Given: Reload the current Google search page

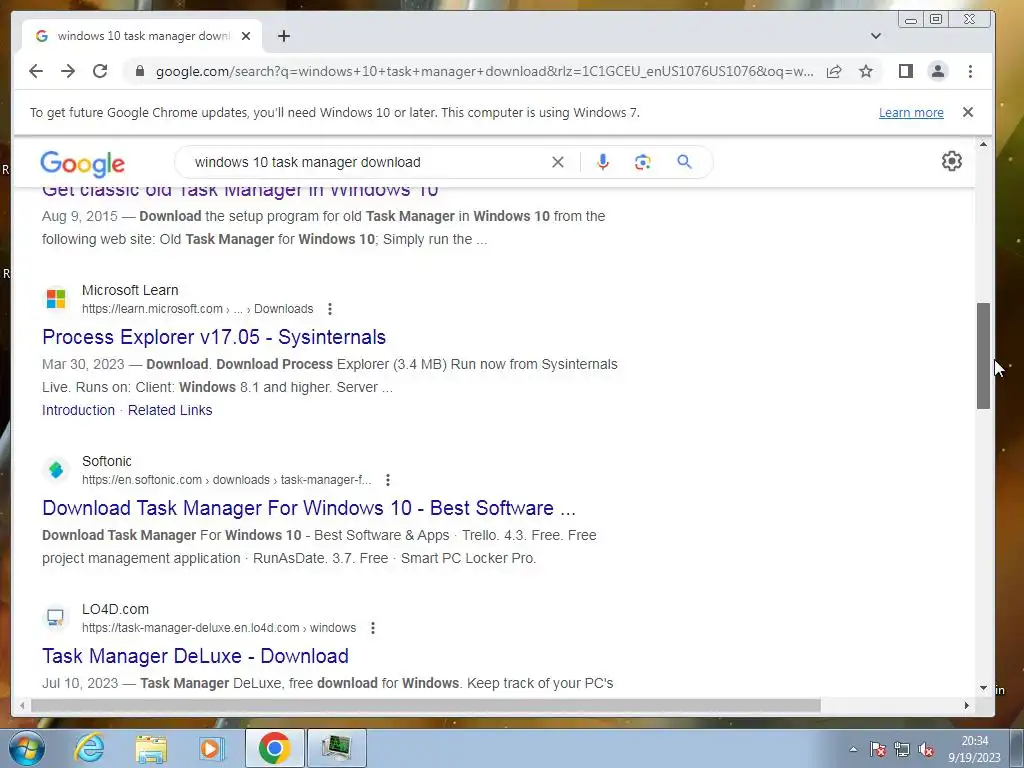Looking at the screenshot, I should pos(100,71).
